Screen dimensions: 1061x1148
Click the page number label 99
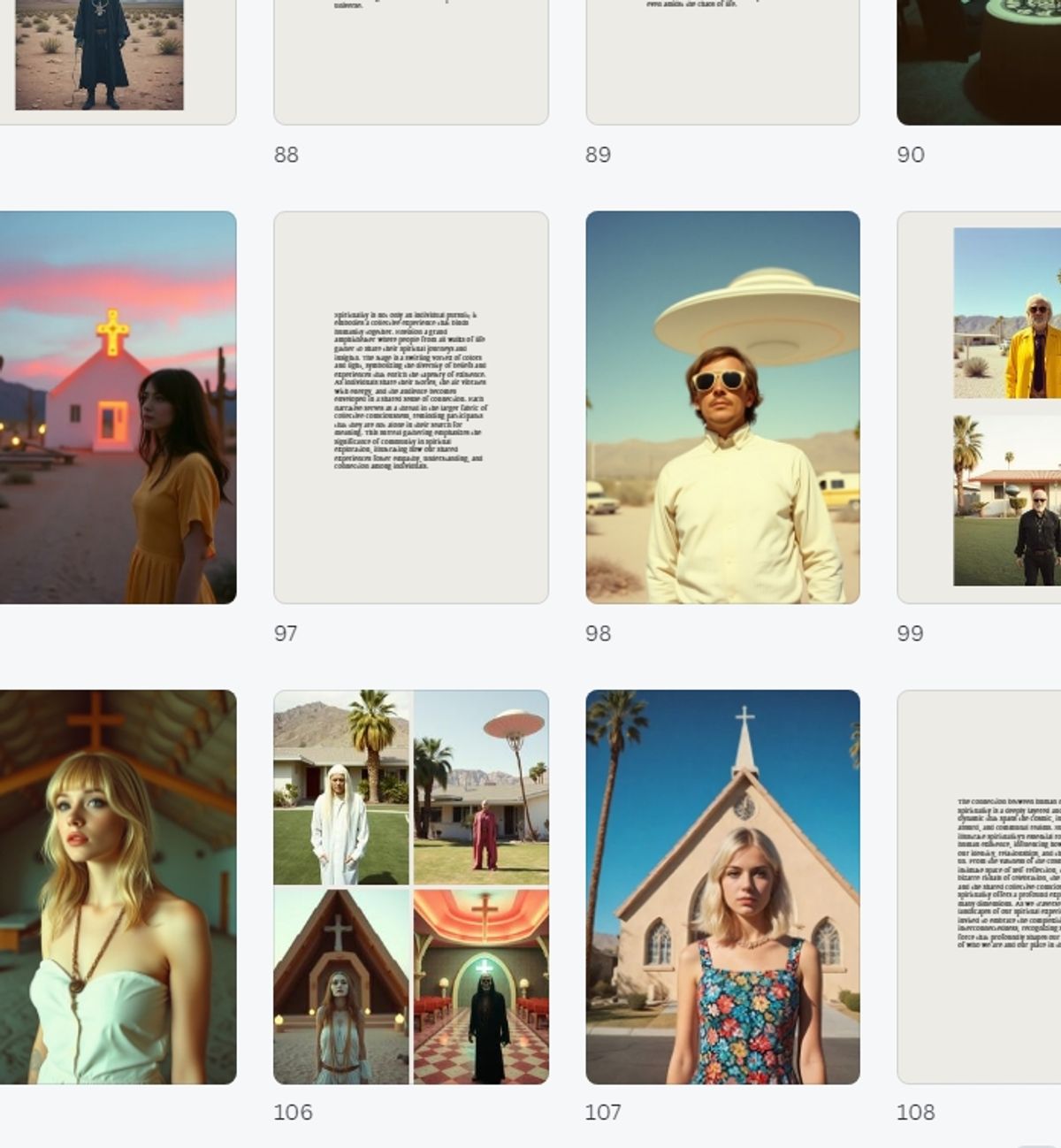point(910,633)
